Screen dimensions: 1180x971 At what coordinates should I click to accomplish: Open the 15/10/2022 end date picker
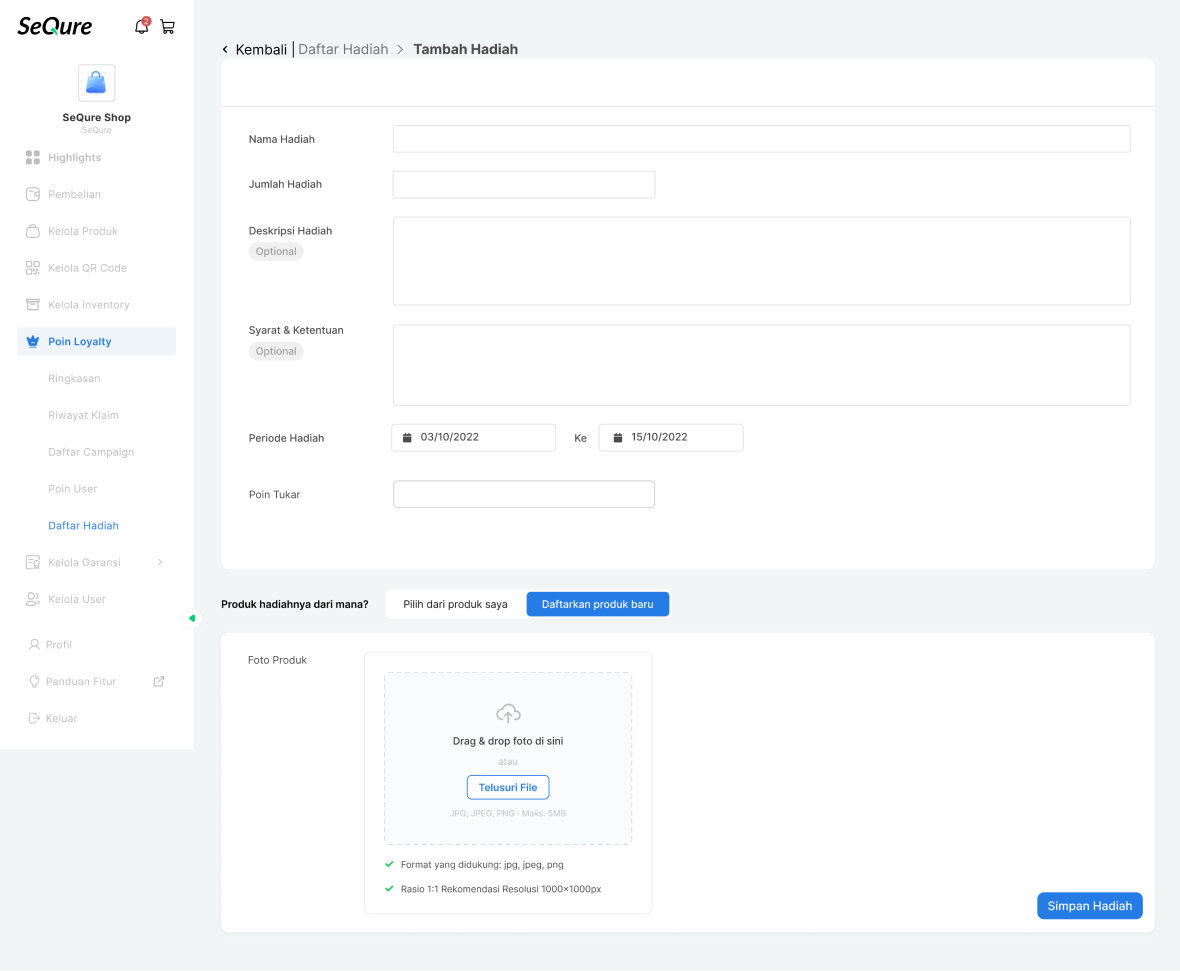click(x=671, y=438)
